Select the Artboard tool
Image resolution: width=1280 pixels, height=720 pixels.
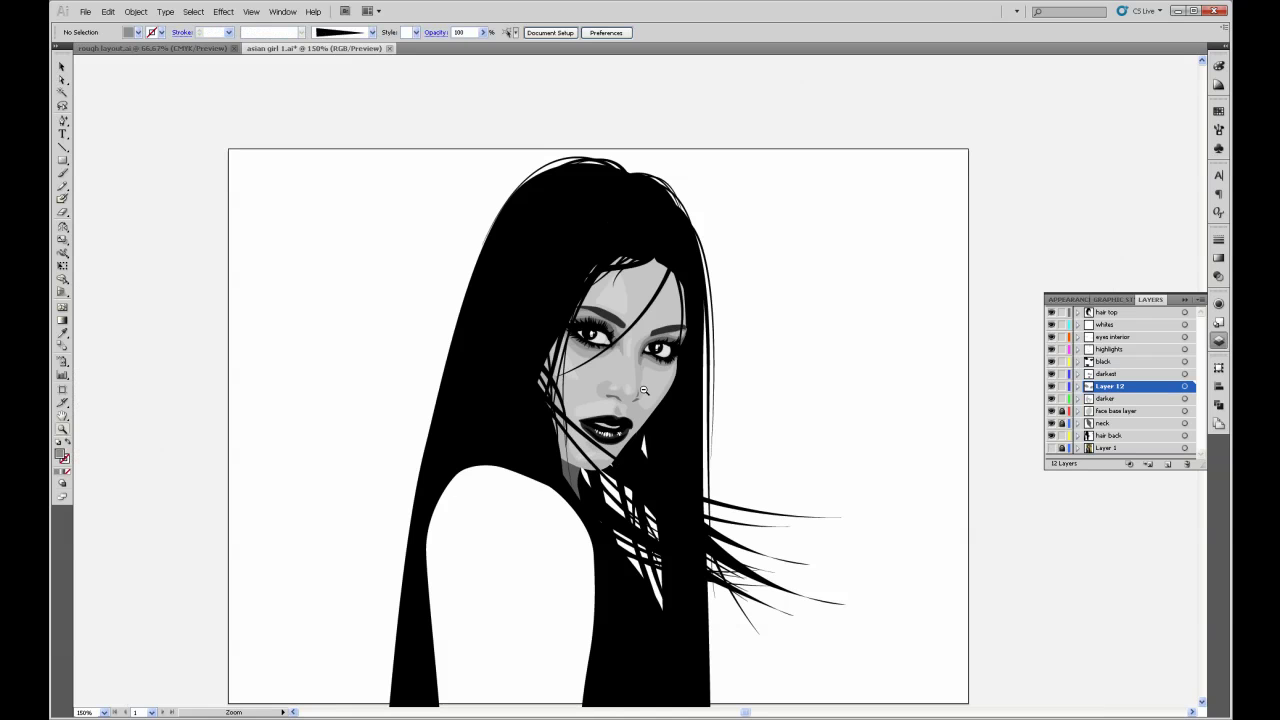(x=62, y=389)
